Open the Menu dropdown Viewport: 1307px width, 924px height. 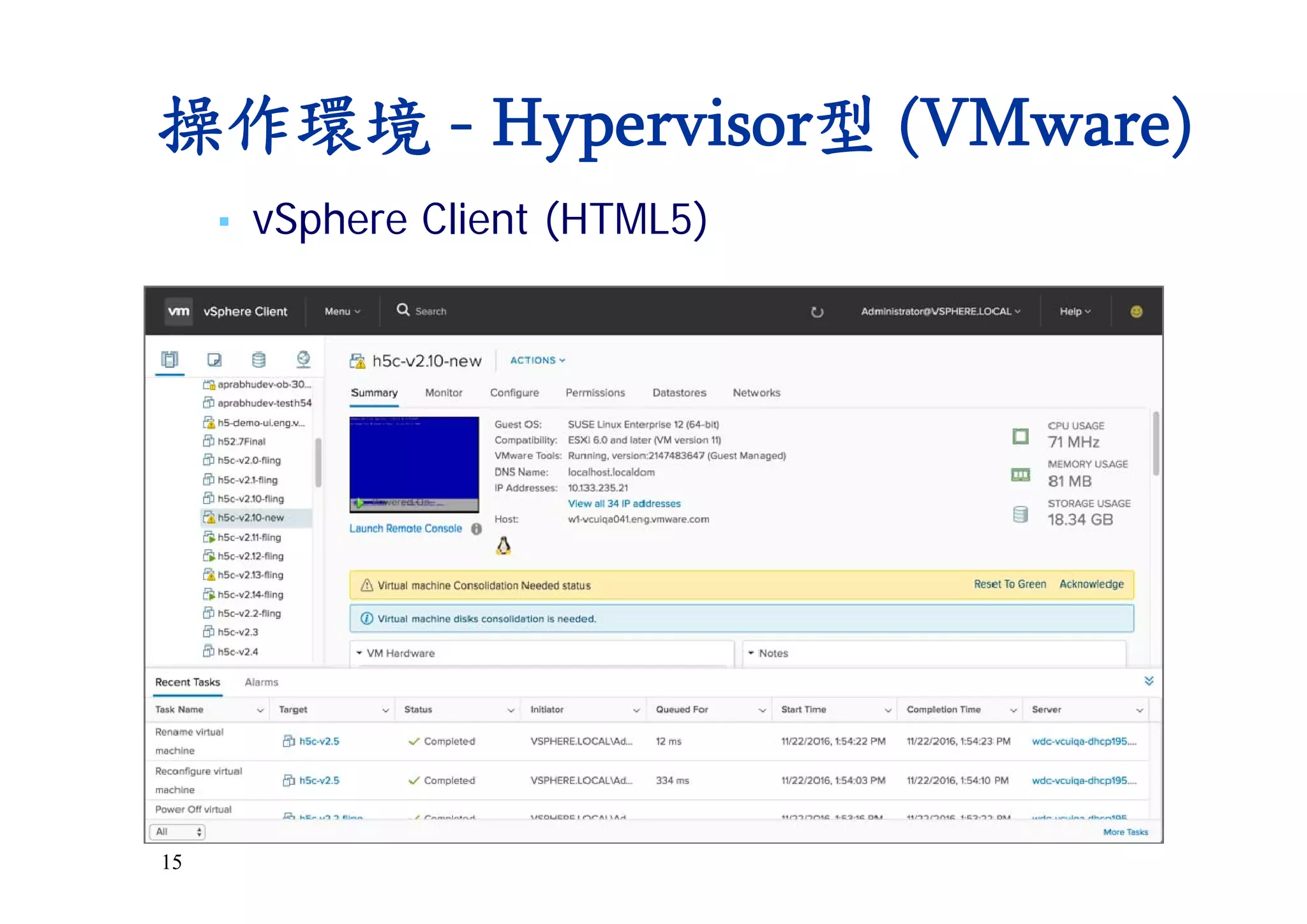(343, 311)
